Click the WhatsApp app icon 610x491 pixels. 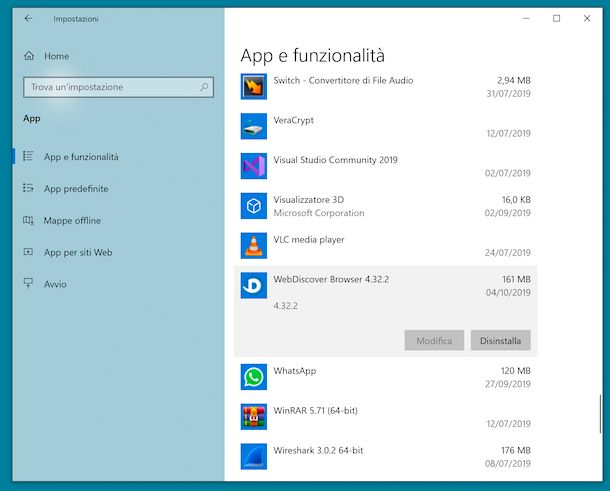(254, 377)
